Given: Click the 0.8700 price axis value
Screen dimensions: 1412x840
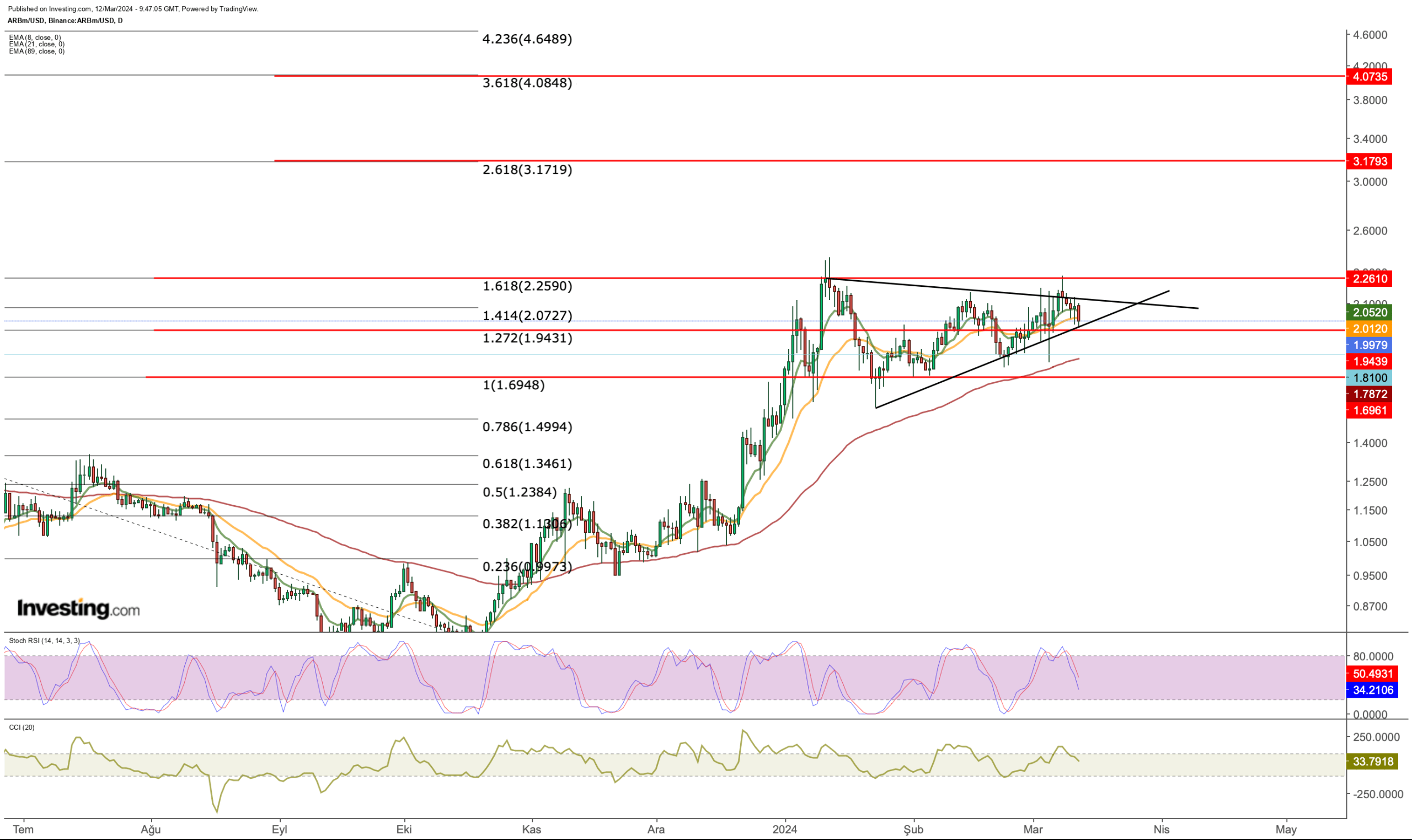Looking at the screenshot, I should click(x=1370, y=606).
